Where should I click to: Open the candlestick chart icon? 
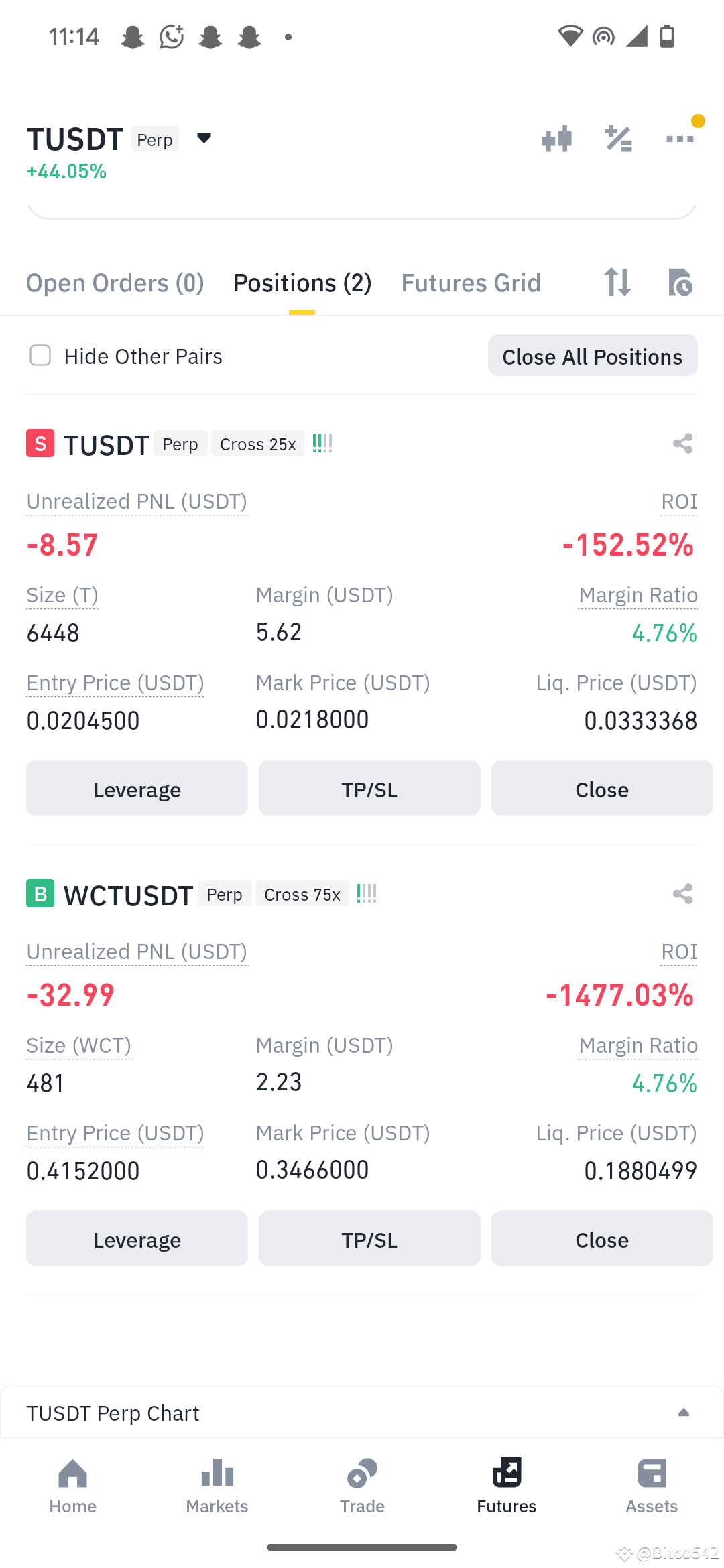coord(556,139)
